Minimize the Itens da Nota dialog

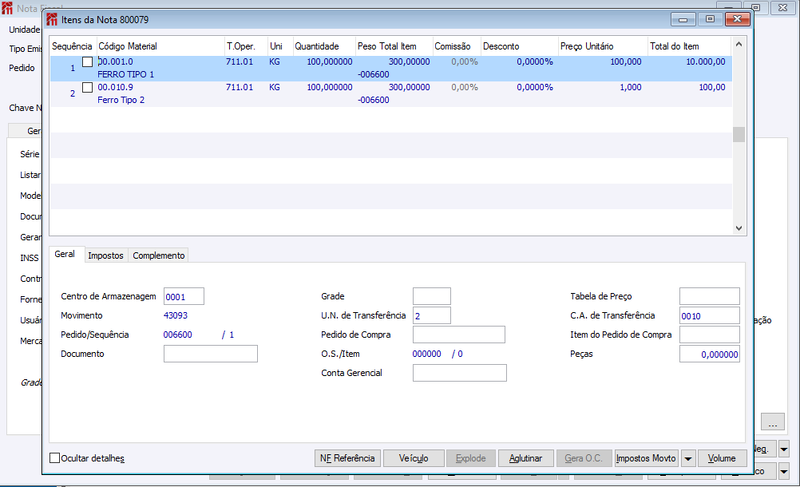683,19
